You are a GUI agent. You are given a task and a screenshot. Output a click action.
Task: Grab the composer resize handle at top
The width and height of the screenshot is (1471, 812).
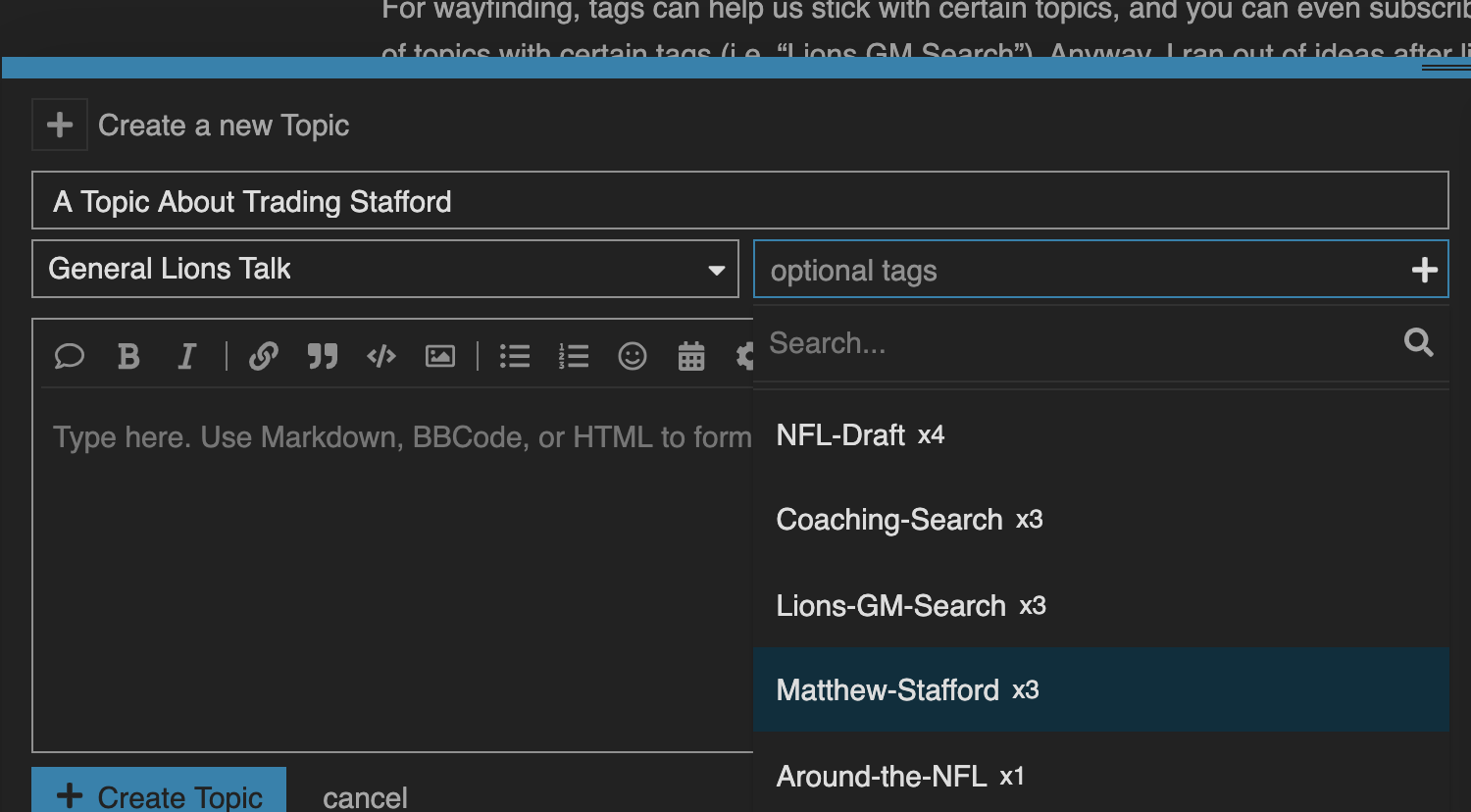click(1445, 68)
